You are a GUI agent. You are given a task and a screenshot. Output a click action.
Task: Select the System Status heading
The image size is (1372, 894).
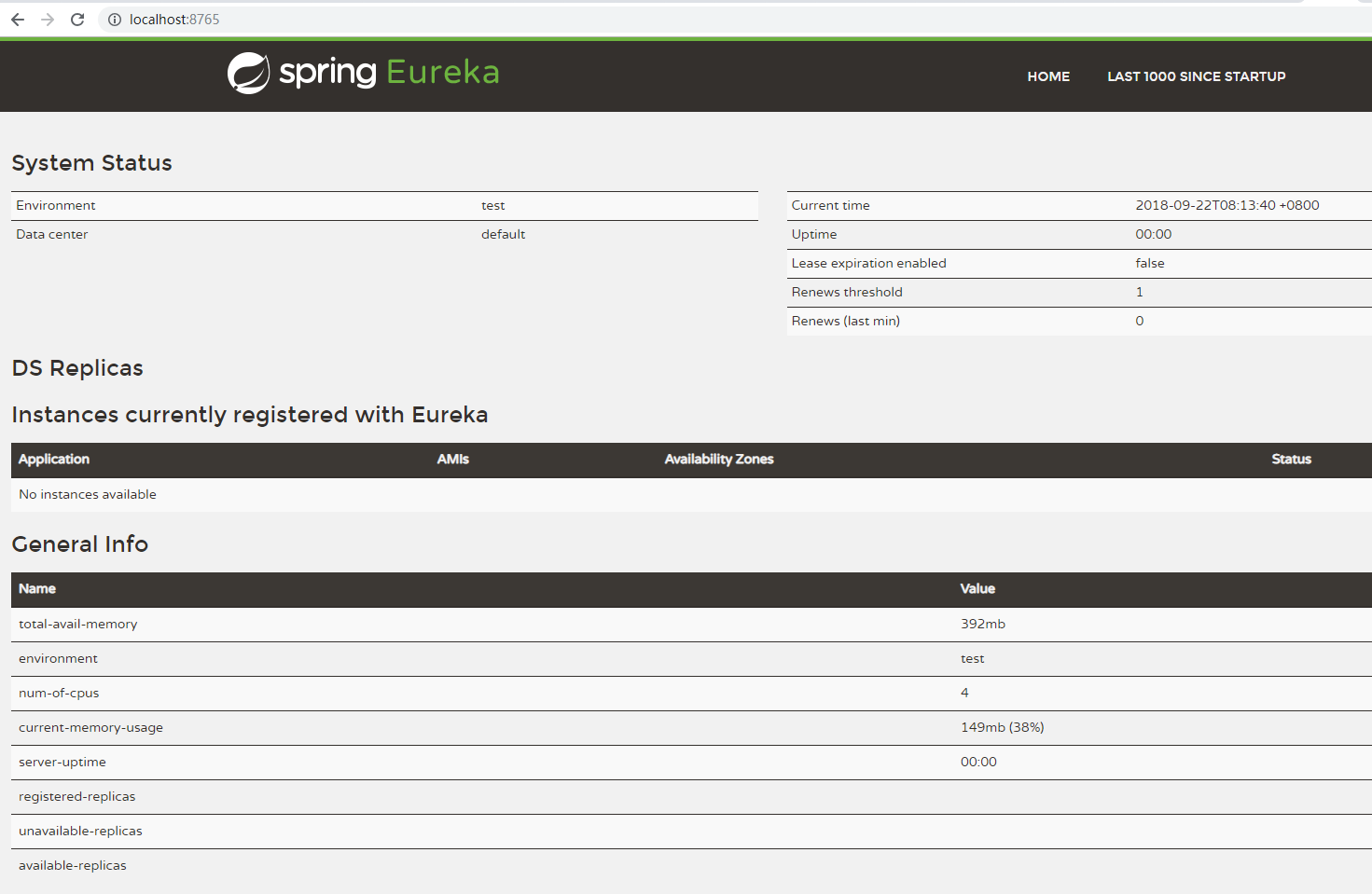tap(91, 163)
